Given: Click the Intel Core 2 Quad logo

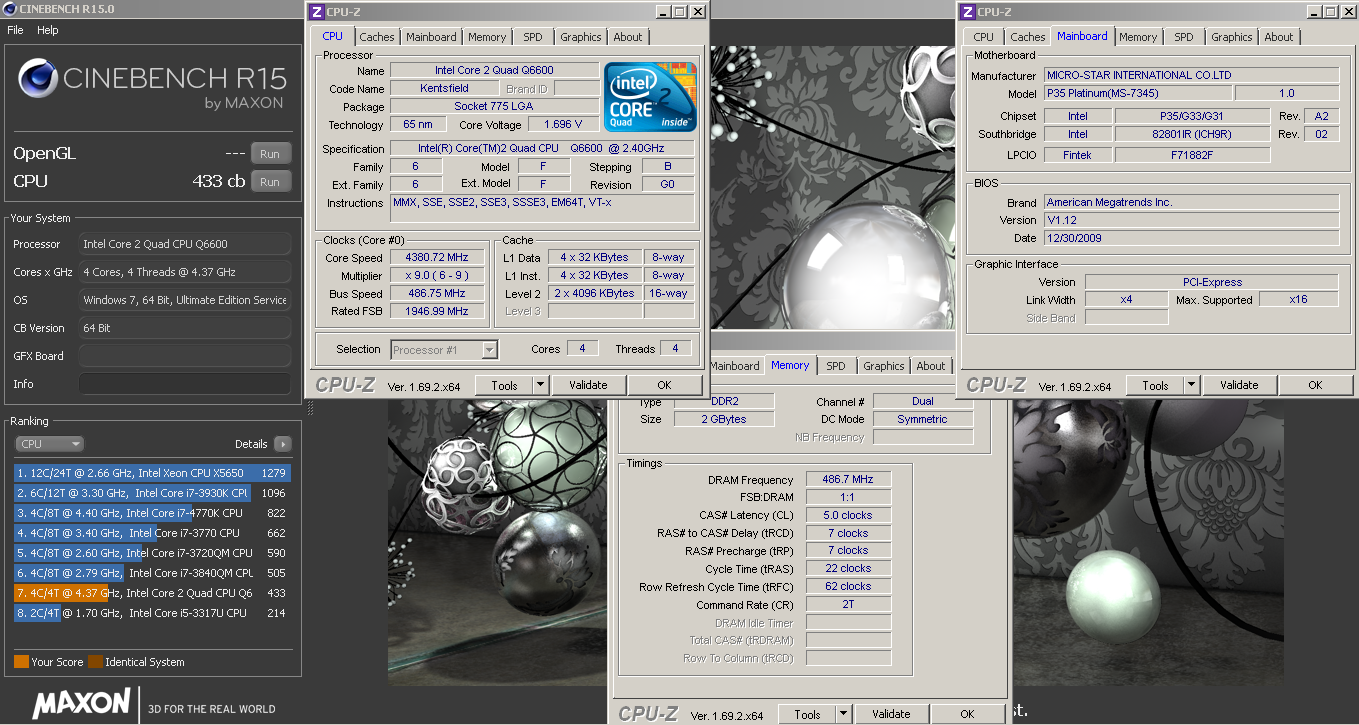Looking at the screenshot, I should click(x=650, y=97).
